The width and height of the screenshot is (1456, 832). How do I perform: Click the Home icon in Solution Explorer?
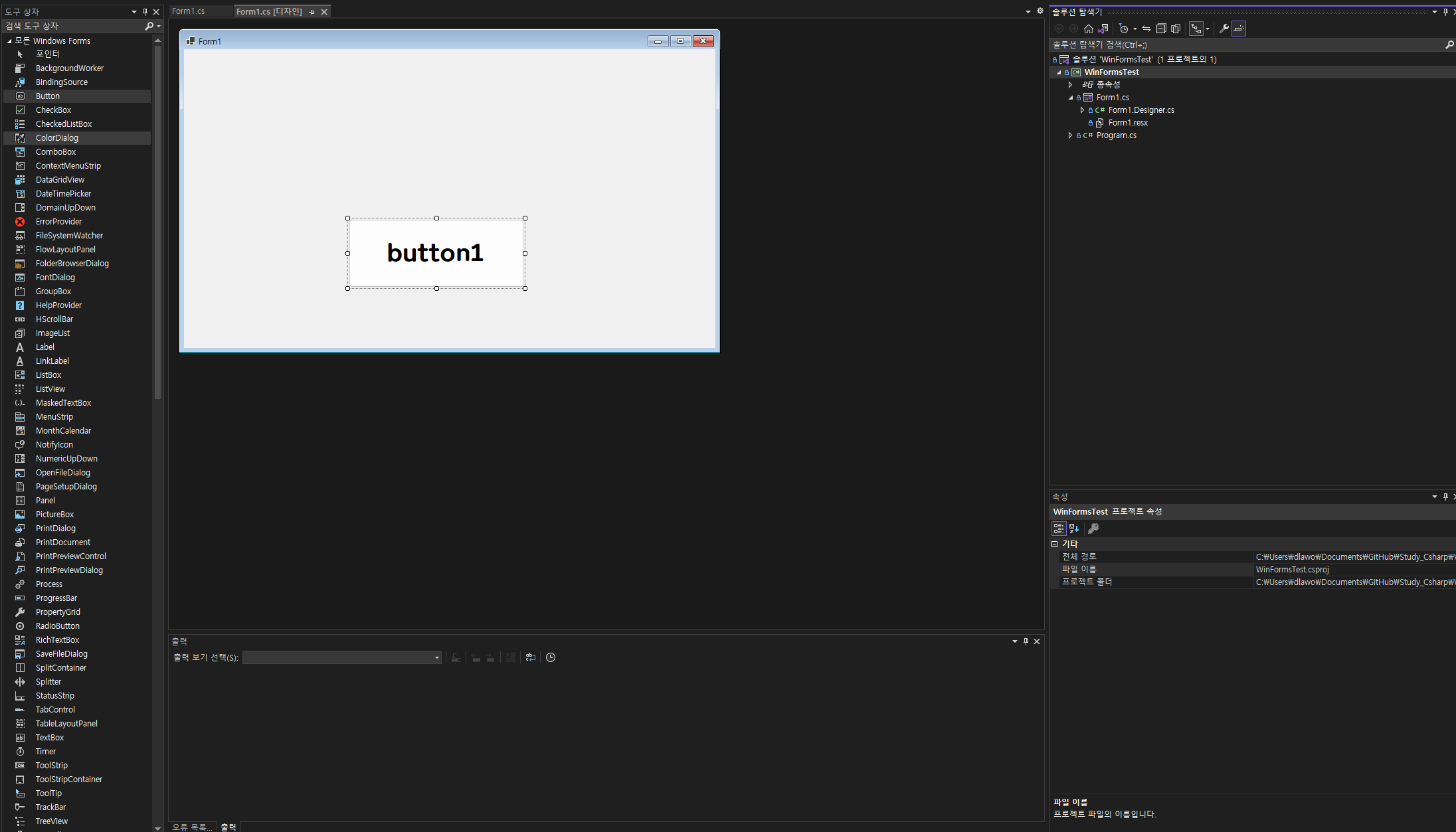1088,29
